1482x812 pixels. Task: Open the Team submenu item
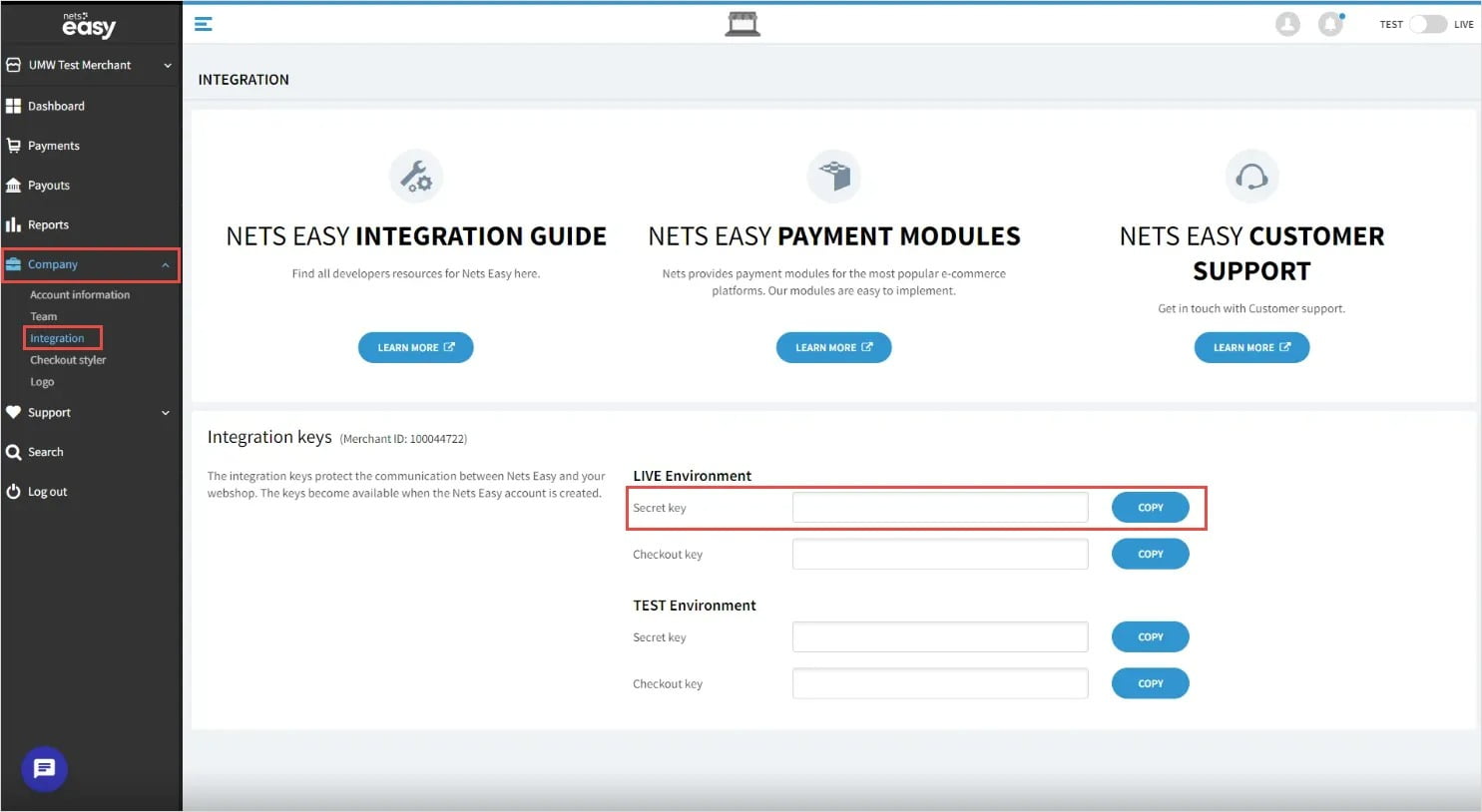pyautogui.click(x=44, y=316)
